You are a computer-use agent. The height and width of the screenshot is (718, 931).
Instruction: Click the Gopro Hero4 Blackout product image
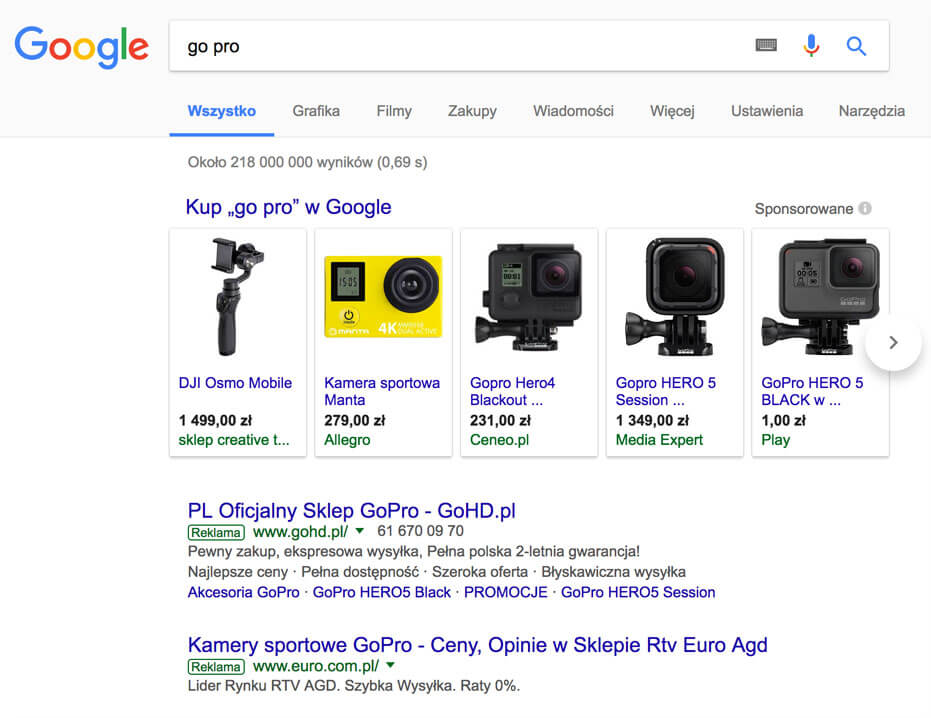pos(528,297)
